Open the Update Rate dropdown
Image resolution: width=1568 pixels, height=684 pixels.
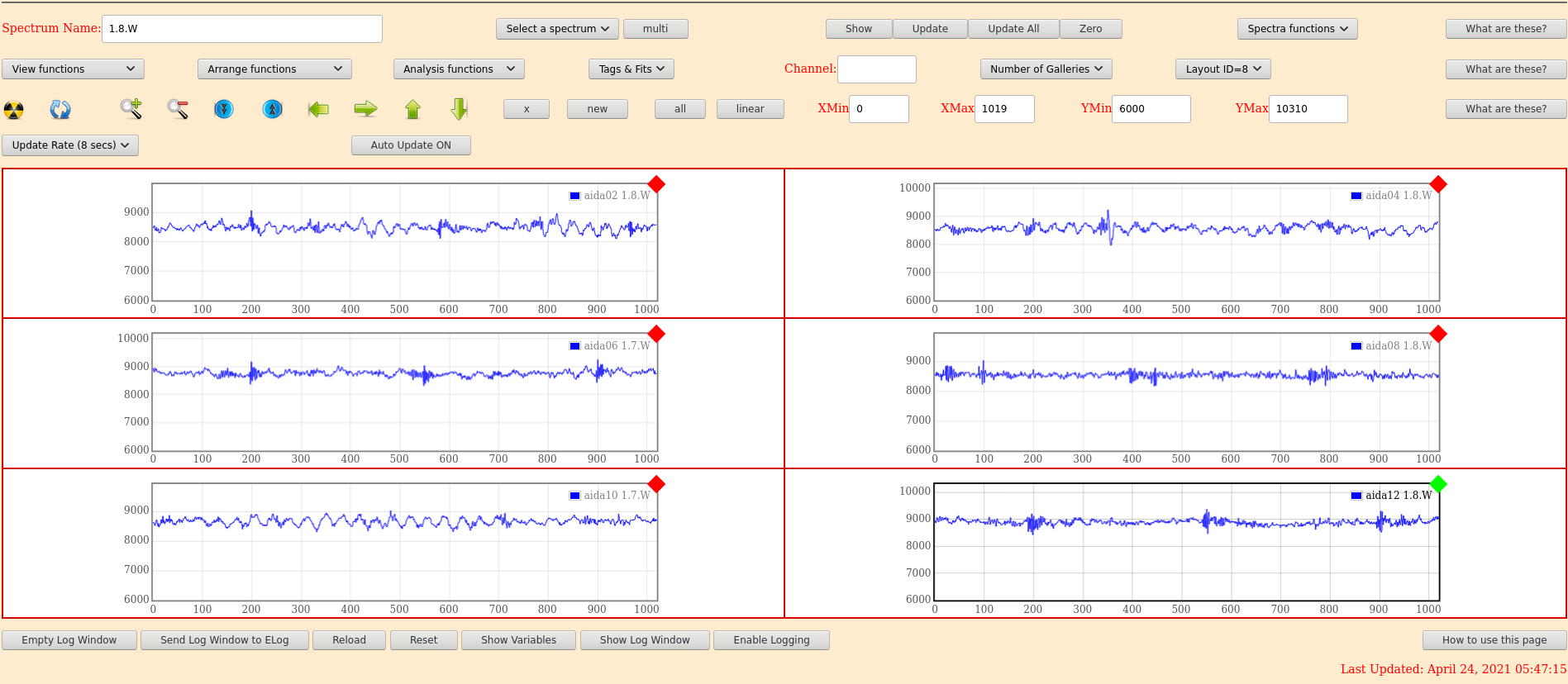click(70, 145)
